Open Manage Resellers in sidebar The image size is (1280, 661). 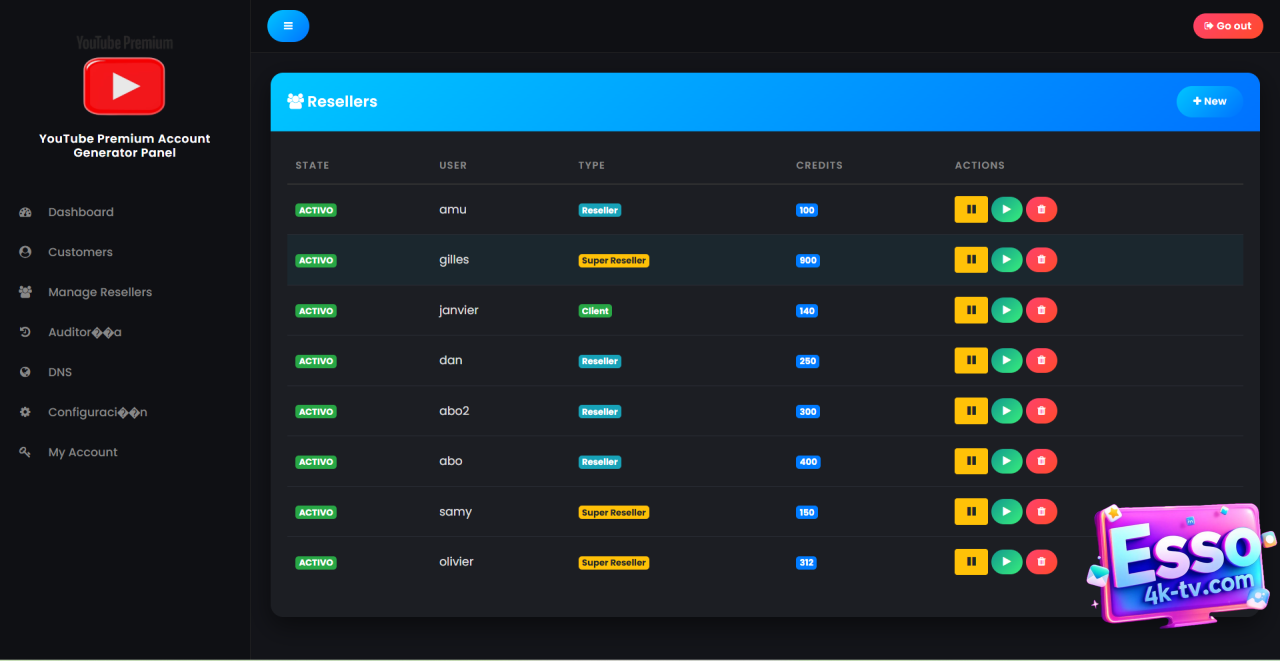point(99,292)
